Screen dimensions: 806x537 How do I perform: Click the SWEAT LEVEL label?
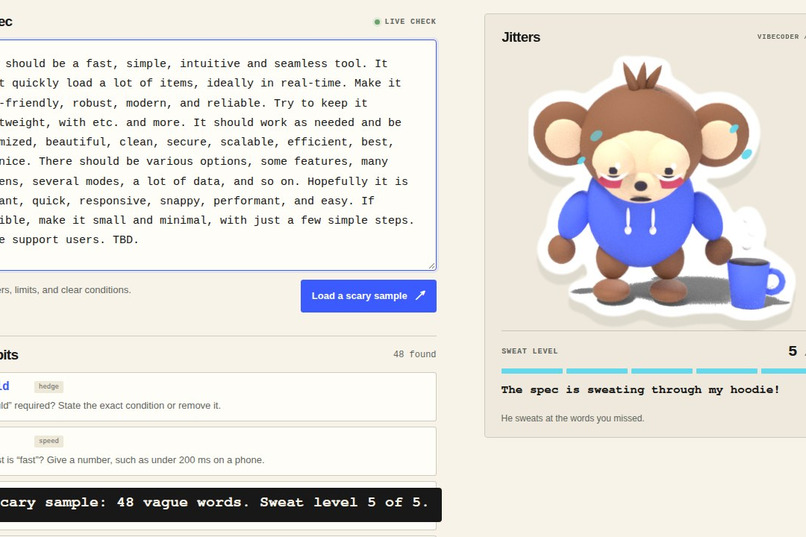(x=529, y=351)
